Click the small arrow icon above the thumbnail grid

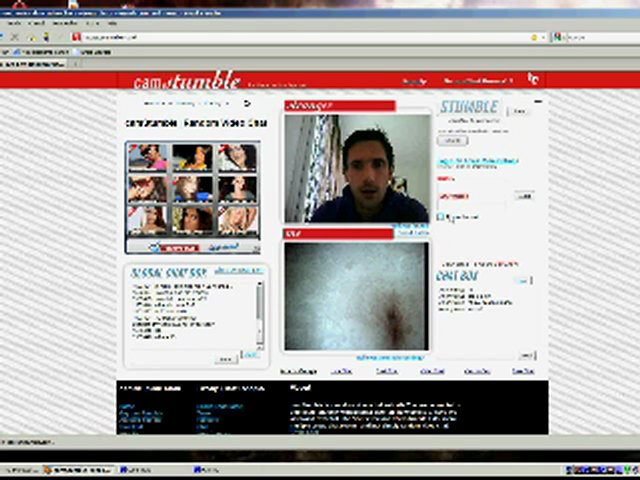[247, 103]
